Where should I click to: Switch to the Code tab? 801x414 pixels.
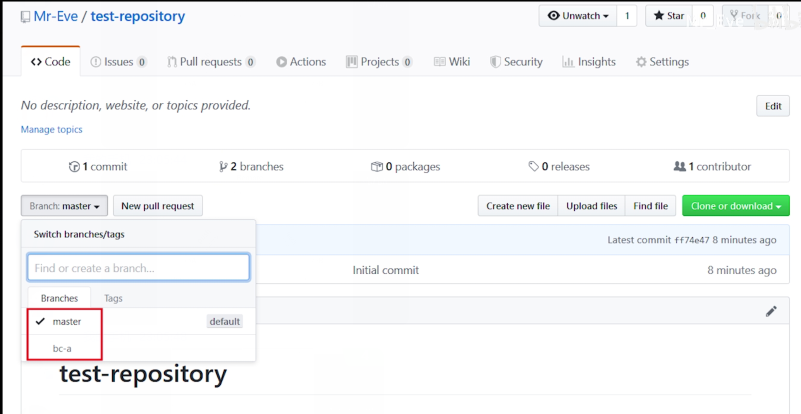(51, 62)
